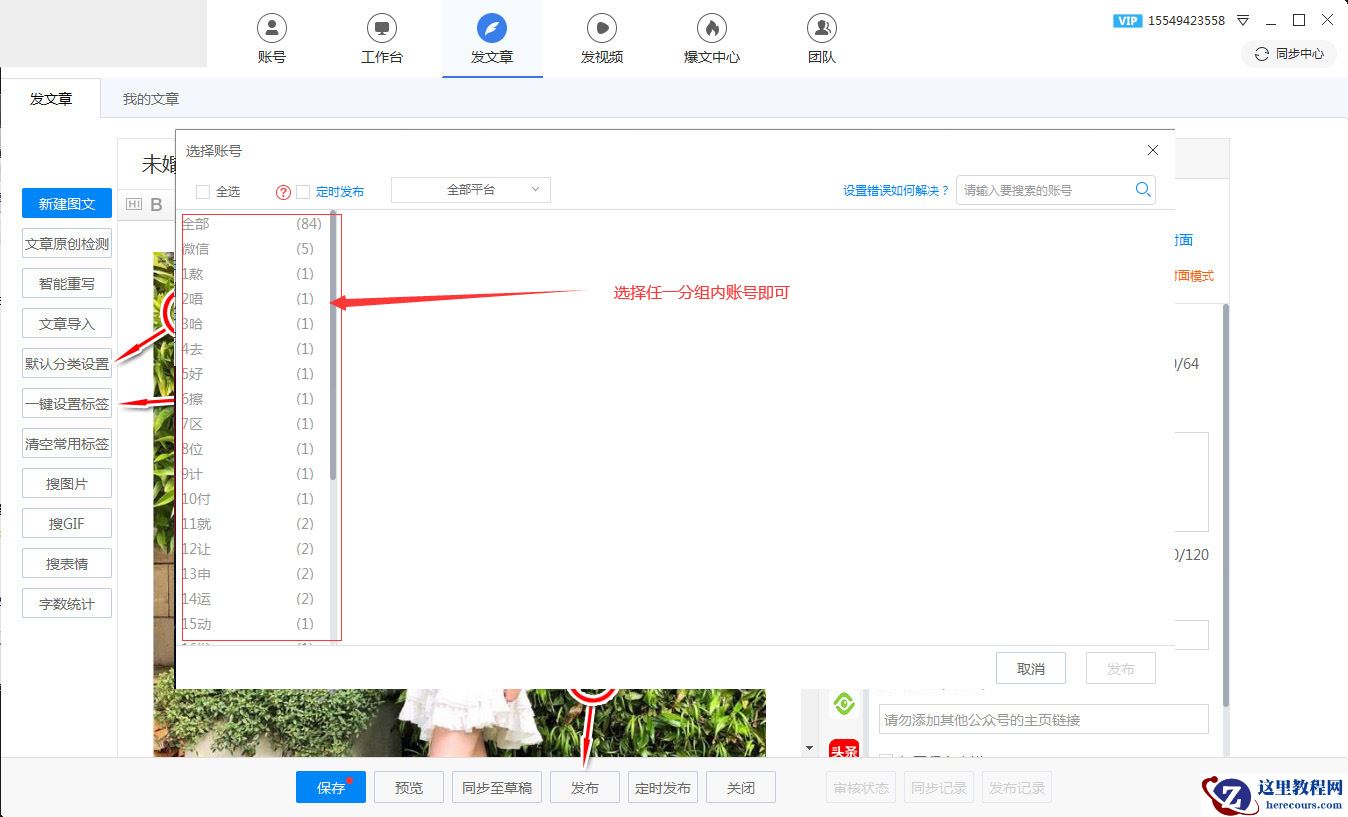
Task: Open the 全部平台 platform dropdown
Action: click(x=471, y=190)
